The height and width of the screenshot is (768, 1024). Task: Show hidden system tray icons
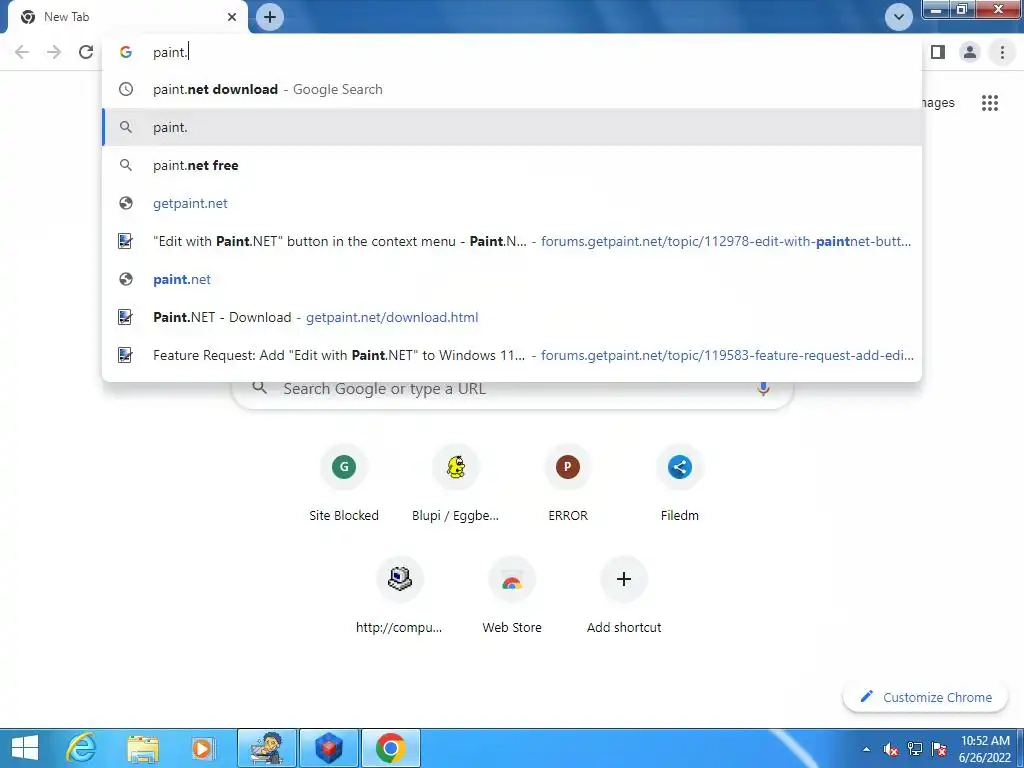tap(867, 749)
